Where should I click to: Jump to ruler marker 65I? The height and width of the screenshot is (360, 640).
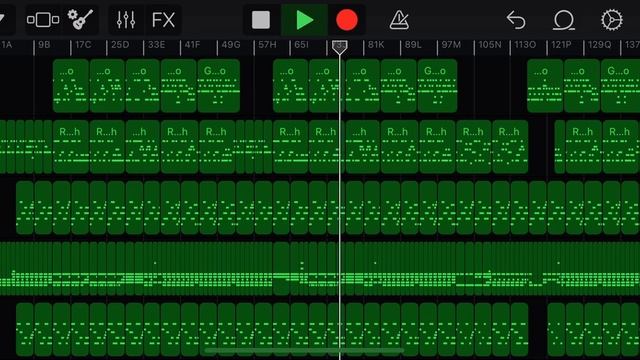(301, 45)
